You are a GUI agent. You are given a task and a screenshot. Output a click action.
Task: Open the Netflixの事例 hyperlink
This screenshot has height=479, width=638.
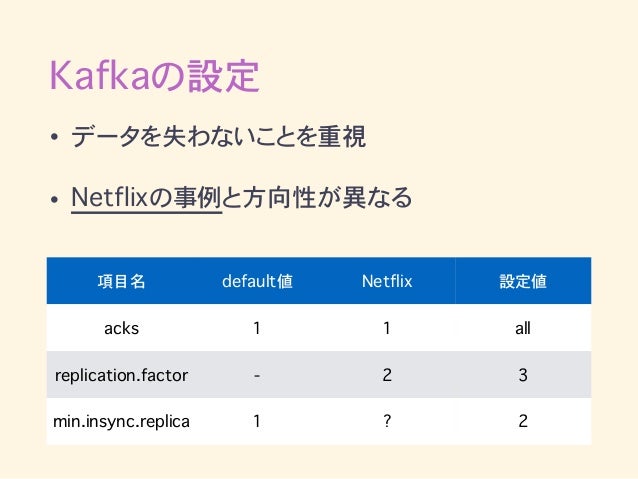click(146, 198)
